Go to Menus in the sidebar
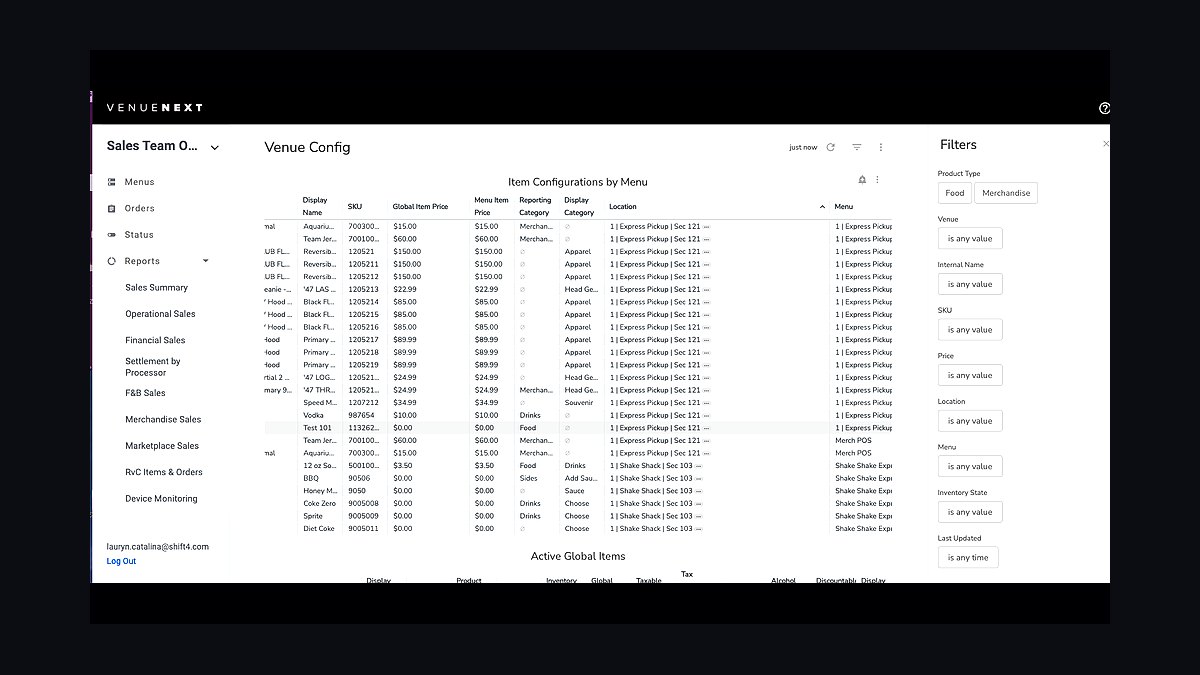 pyautogui.click(x=139, y=182)
